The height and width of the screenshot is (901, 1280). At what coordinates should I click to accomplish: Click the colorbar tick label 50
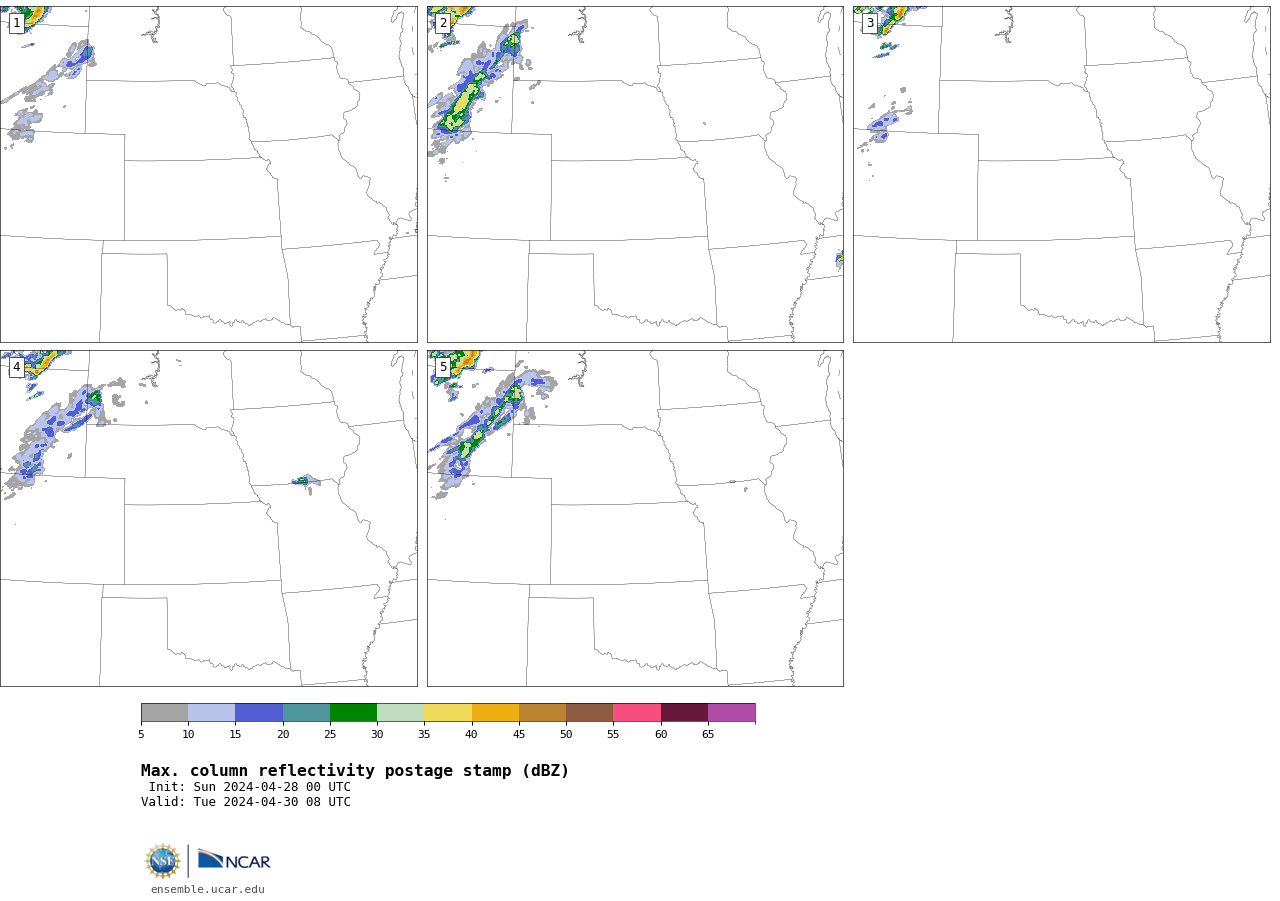point(566,734)
